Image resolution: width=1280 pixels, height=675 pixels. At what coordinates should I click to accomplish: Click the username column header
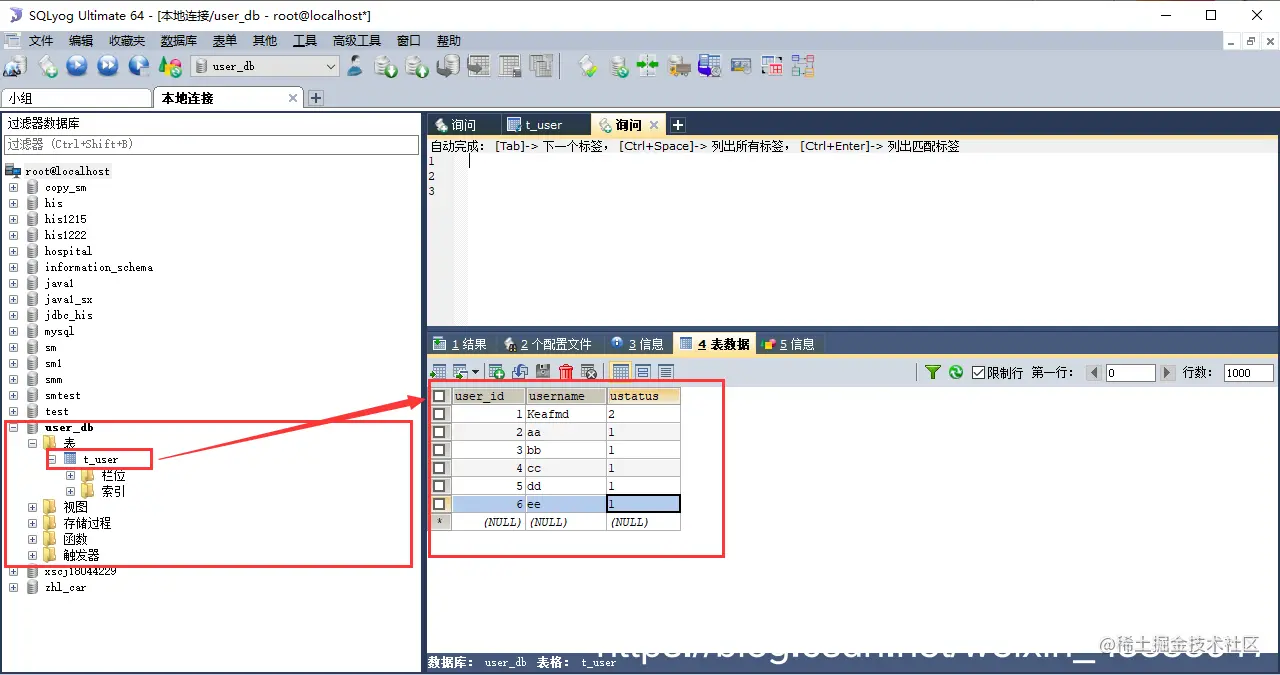click(566, 396)
